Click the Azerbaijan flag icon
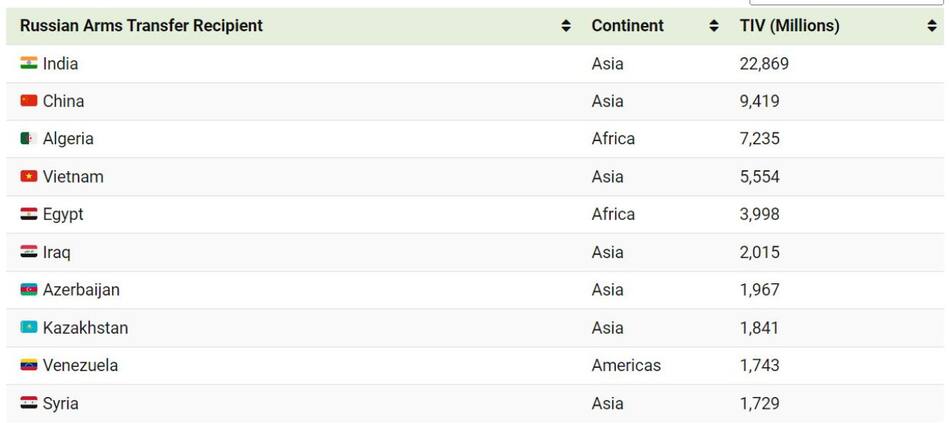 point(29,290)
